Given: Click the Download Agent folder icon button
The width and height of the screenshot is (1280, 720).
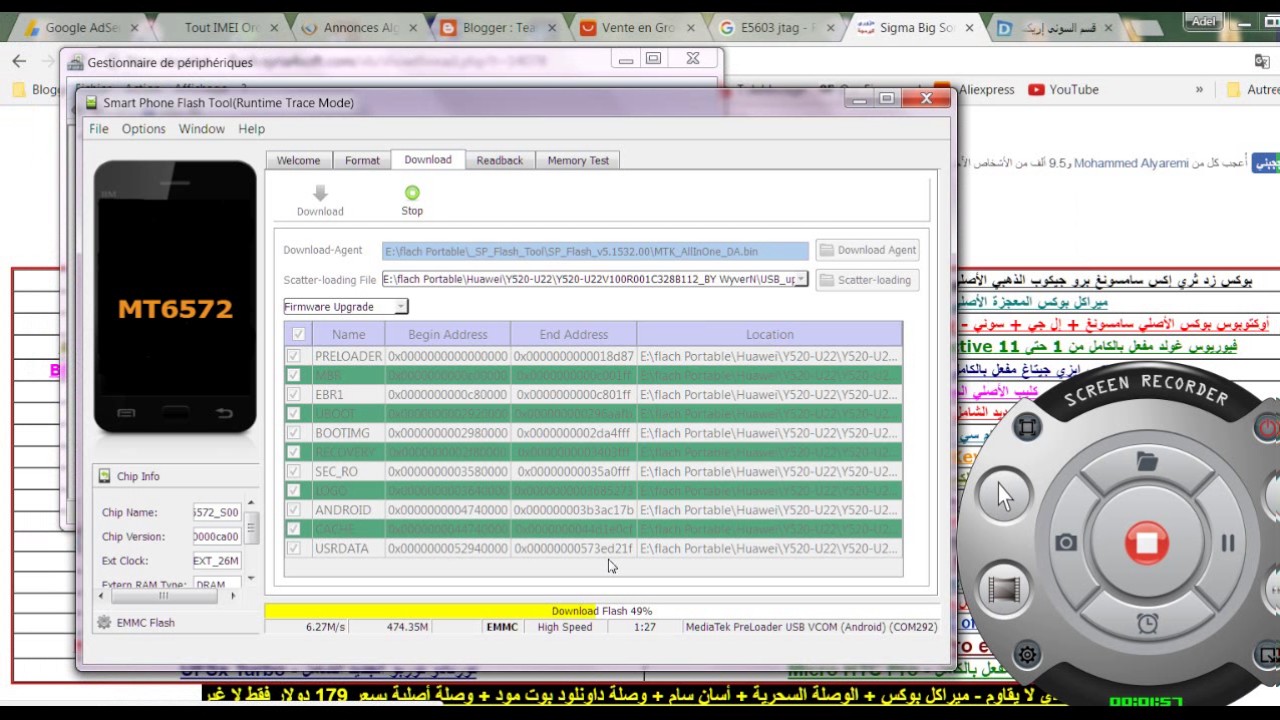Looking at the screenshot, I should [x=867, y=250].
